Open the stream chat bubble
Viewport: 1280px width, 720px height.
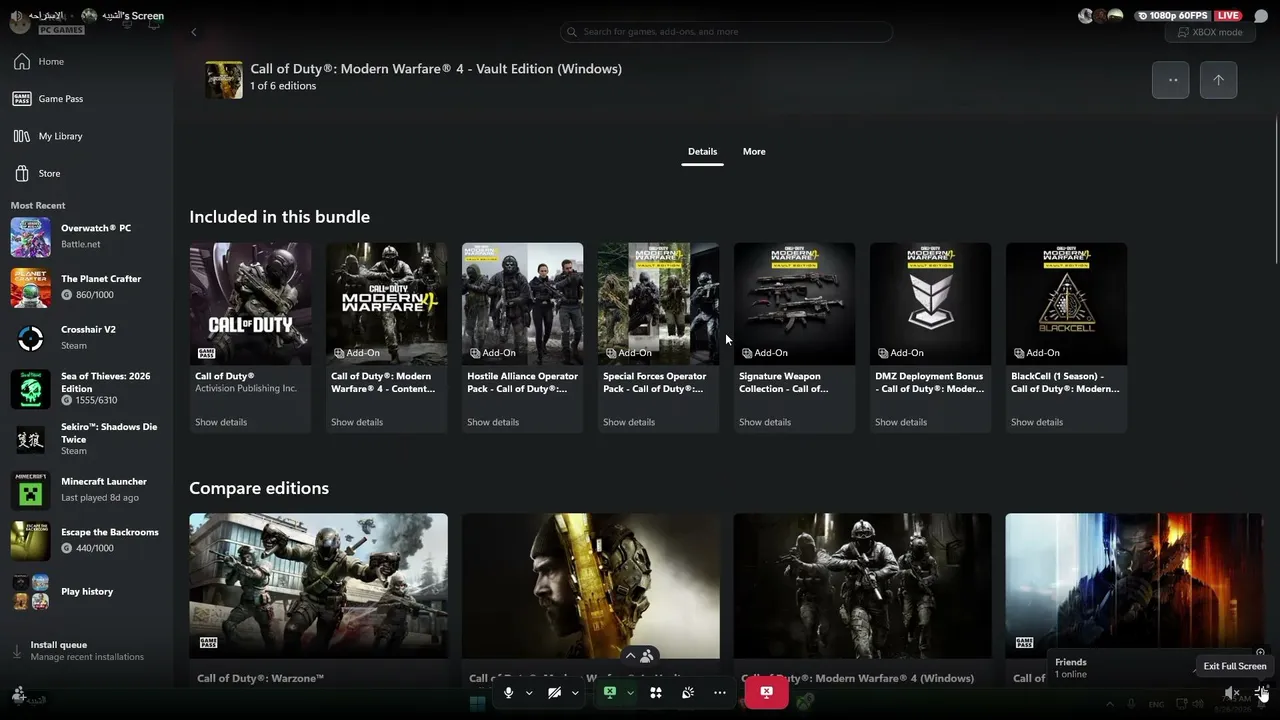point(1261,16)
